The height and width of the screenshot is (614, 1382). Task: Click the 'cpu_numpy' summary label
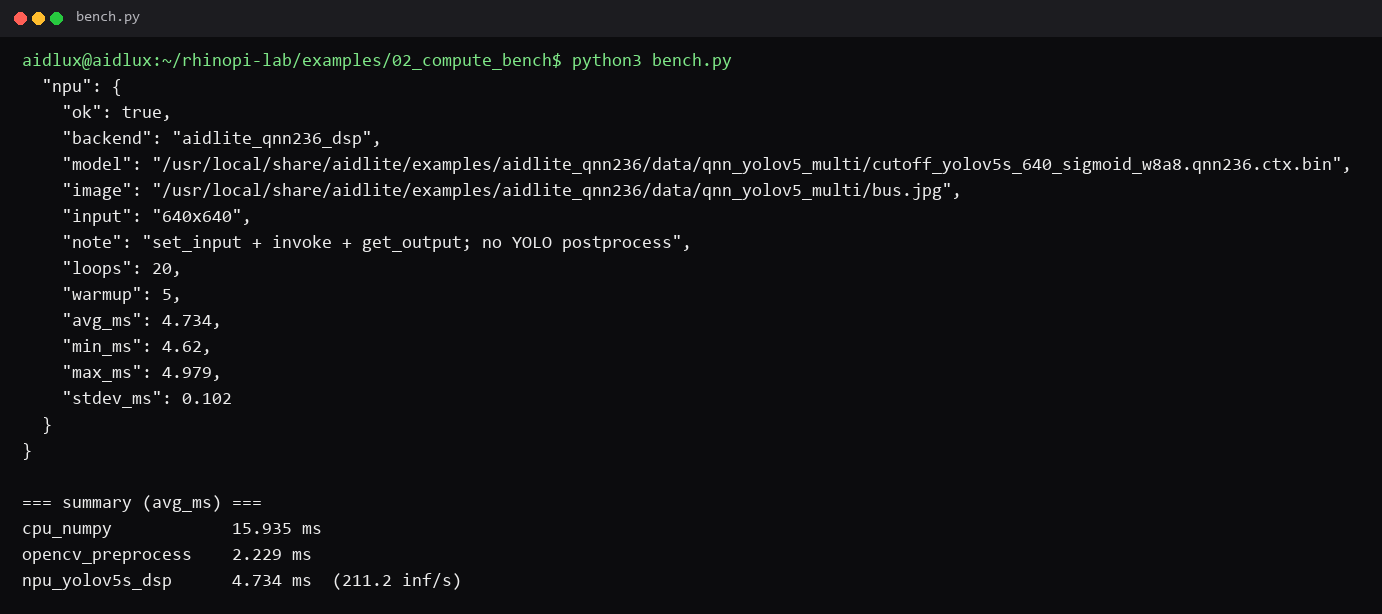[67, 529]
